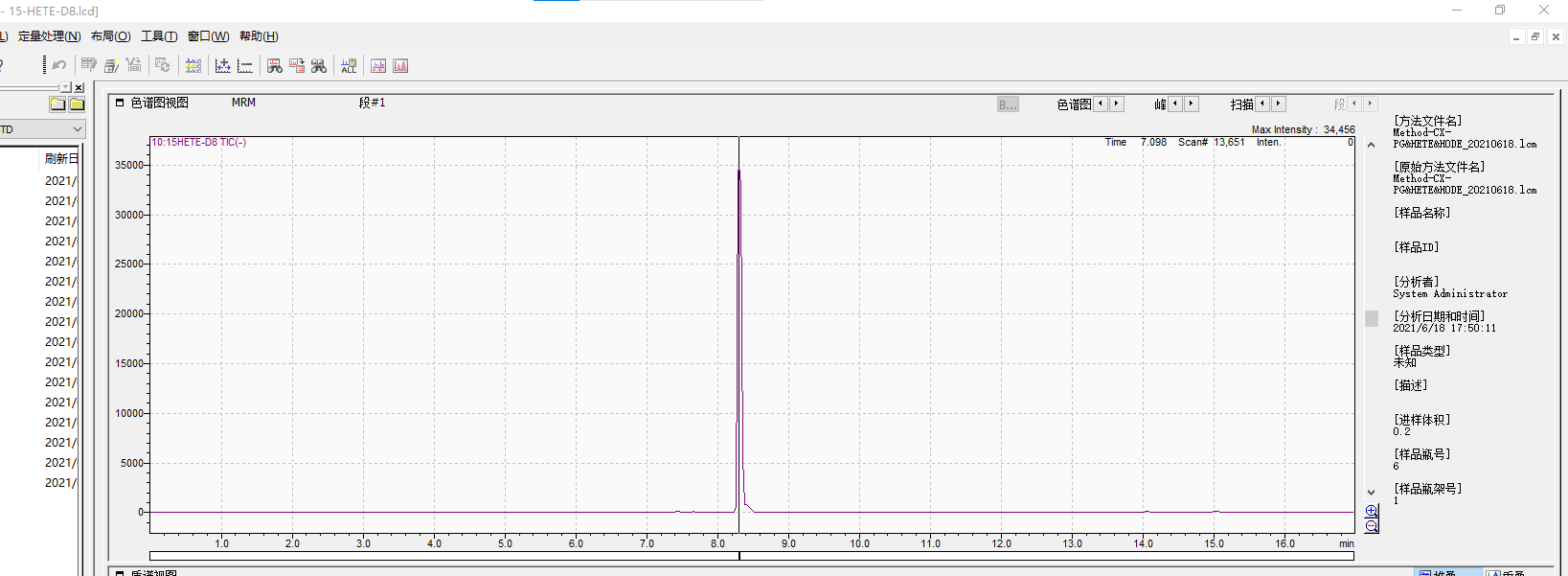Click the grayed B... button
1568x576 pixels.
pyautogui.click(x=1008, y=104)
